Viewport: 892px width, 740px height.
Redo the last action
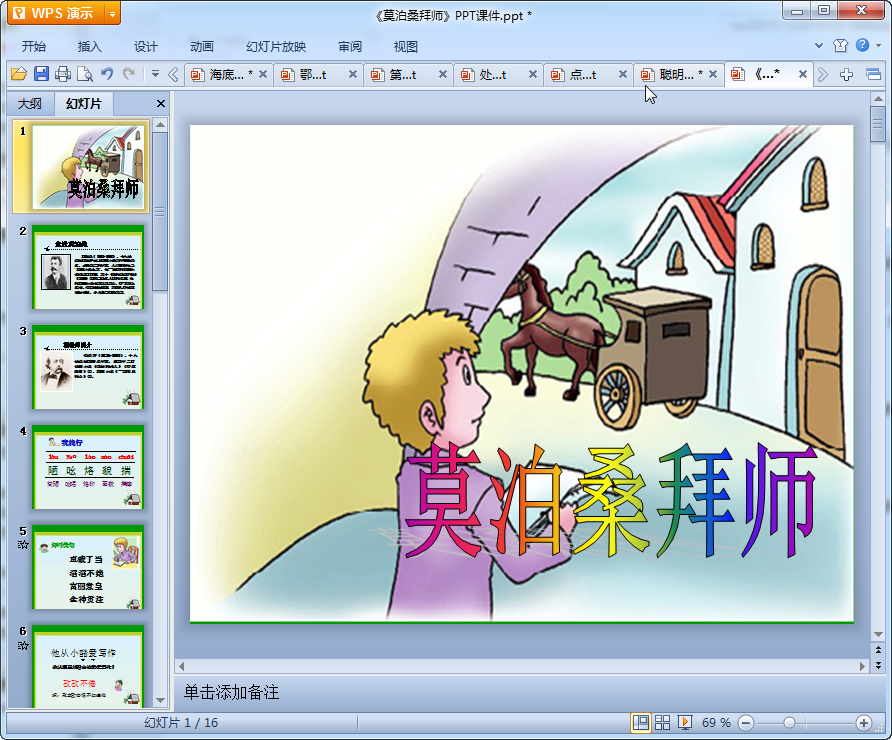(129, 74)
